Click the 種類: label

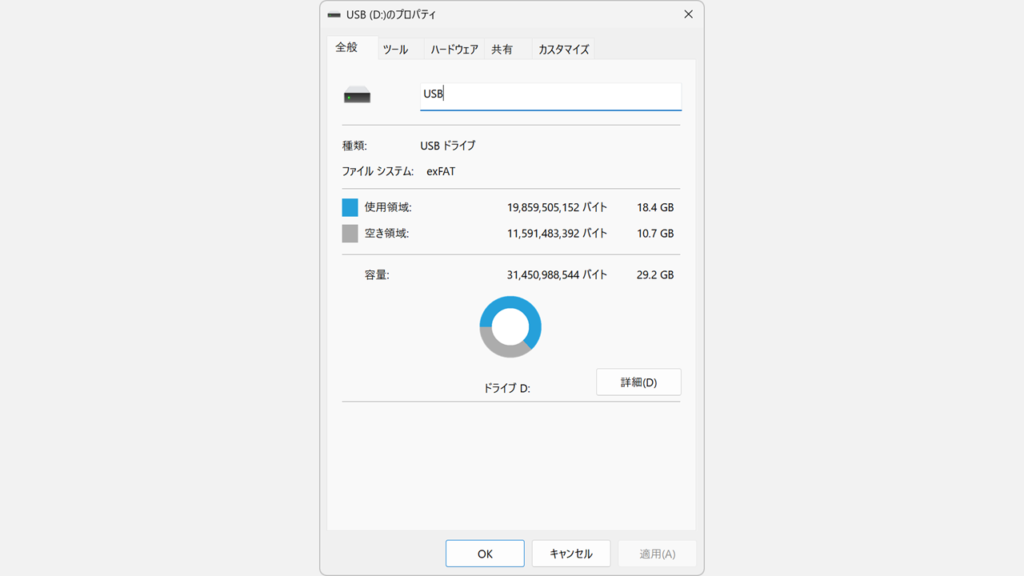355,146
